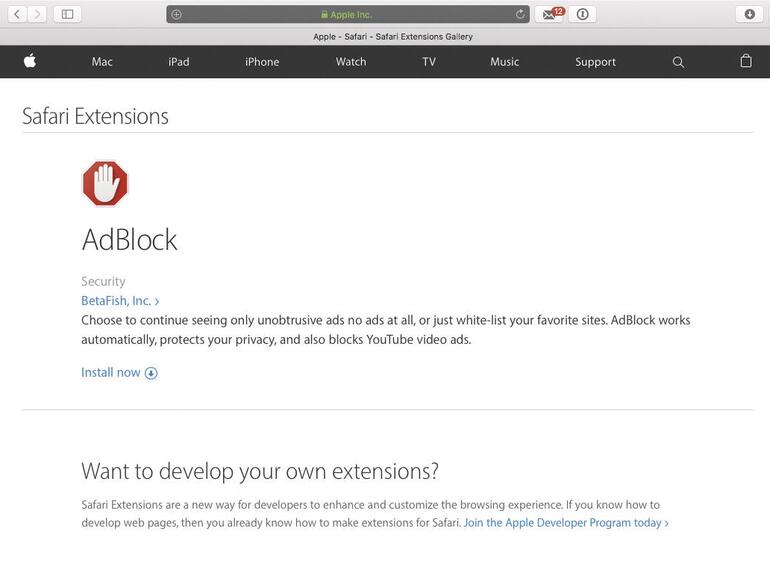The width and height of the screenshot is (770, 578).
Task: Show downloads with the toolbar download icon
Action: point(749,14)
